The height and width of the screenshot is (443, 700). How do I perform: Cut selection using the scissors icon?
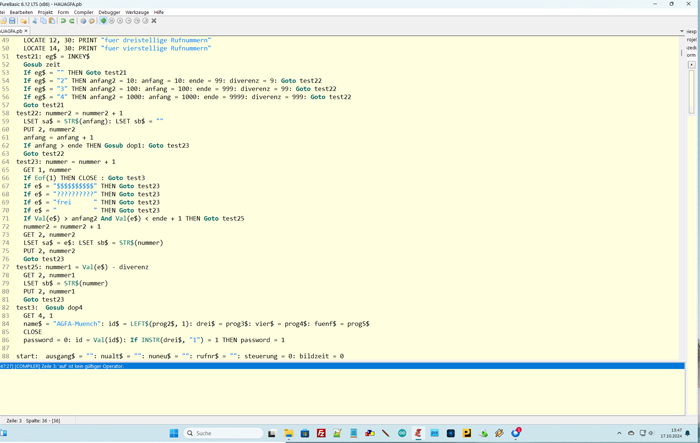coord(35,21)
